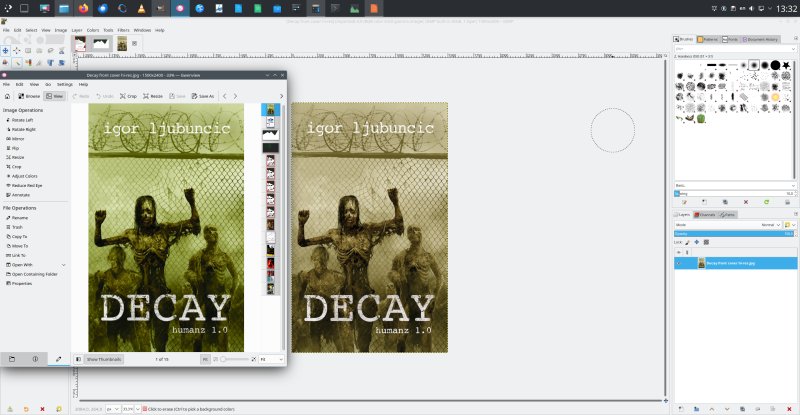Toggle the sidebar panel button
This screenshot has height=415, width=800.
tap(79, 358)
